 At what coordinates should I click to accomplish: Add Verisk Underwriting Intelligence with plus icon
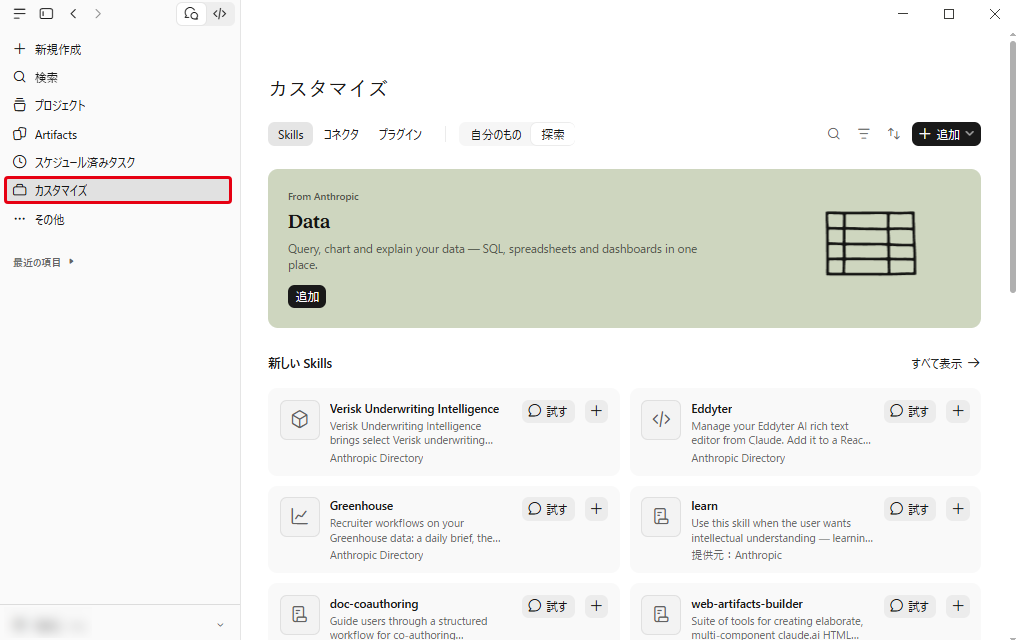596,411
